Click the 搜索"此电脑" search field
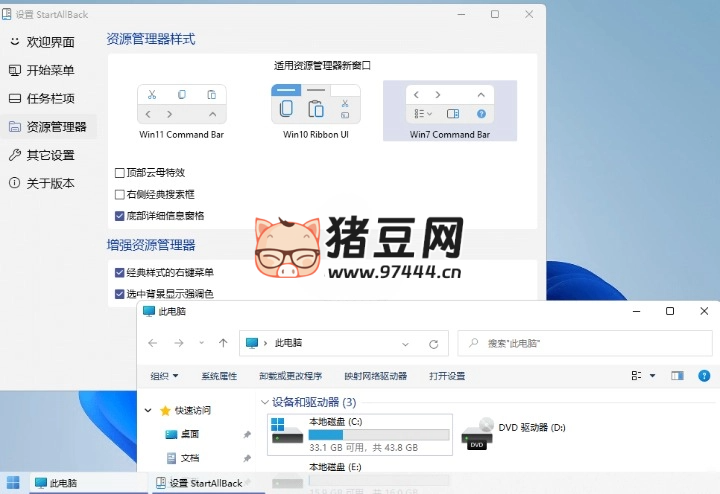 pos(585,343)
